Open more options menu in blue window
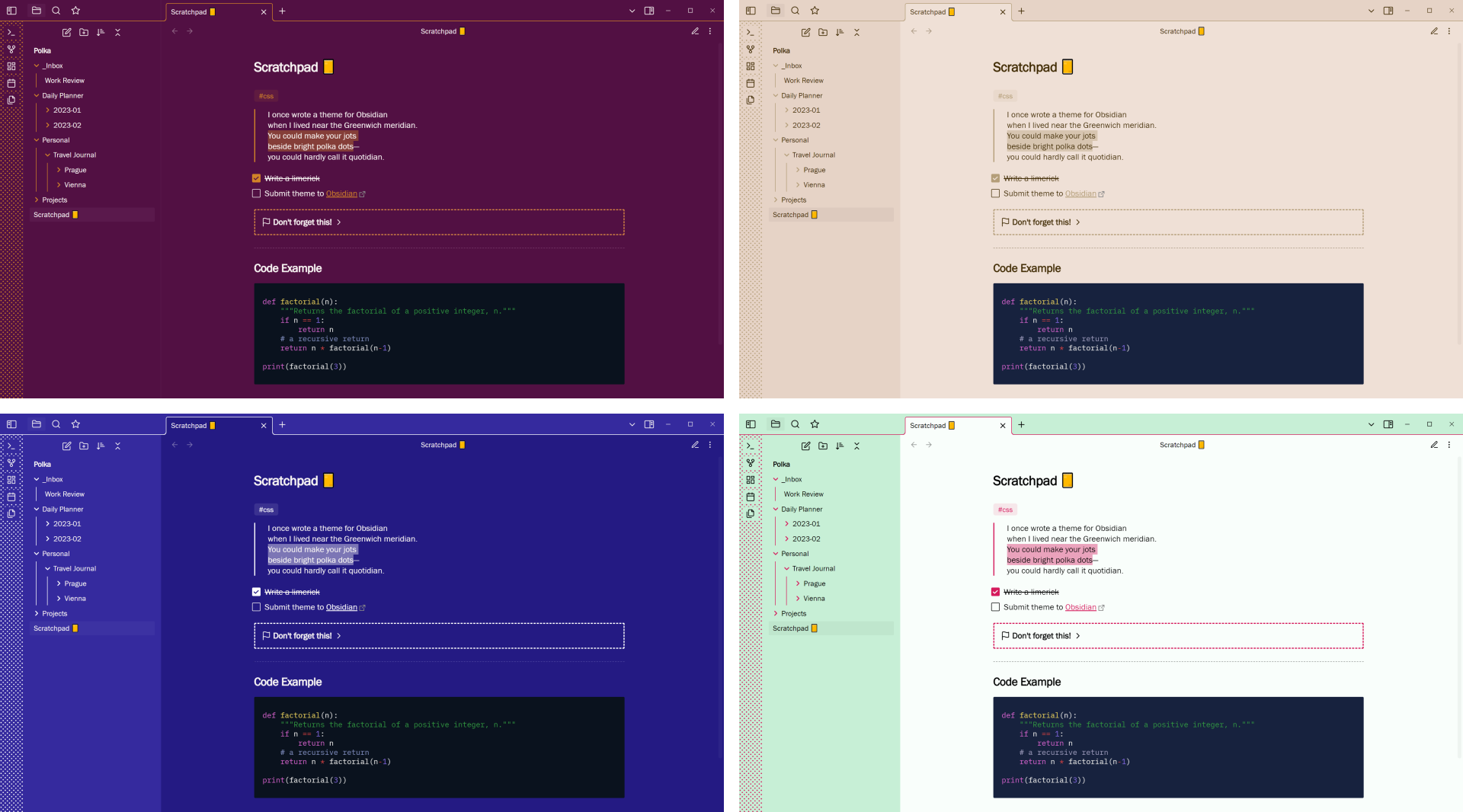Screen dimensions: 1463x812 [x=710, y=445]
